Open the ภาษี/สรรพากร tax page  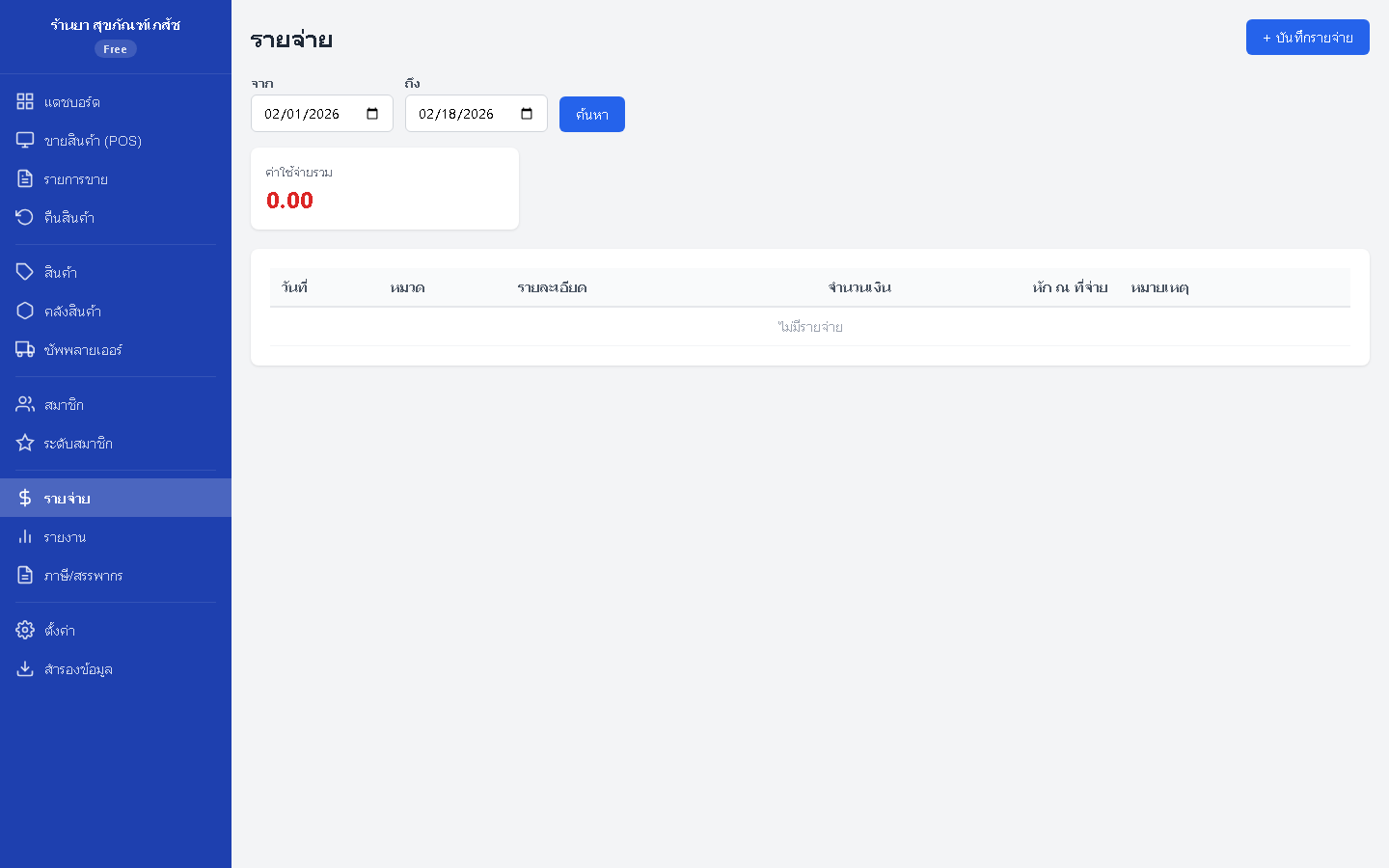83,576
